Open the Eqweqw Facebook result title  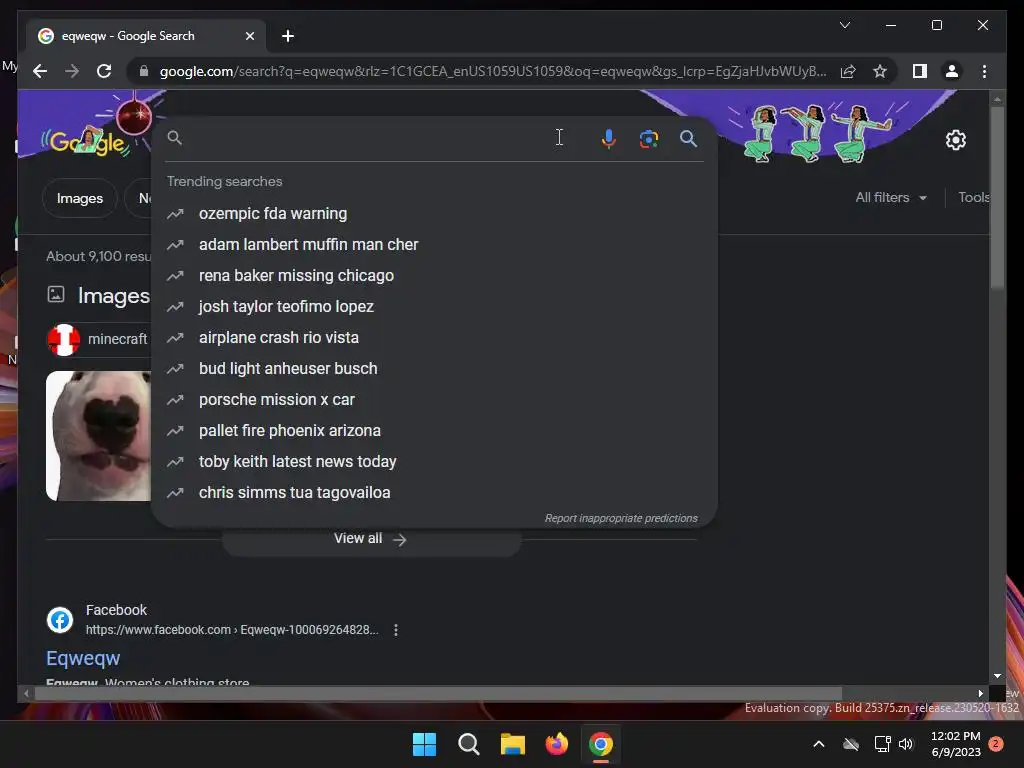pos(83,658)
